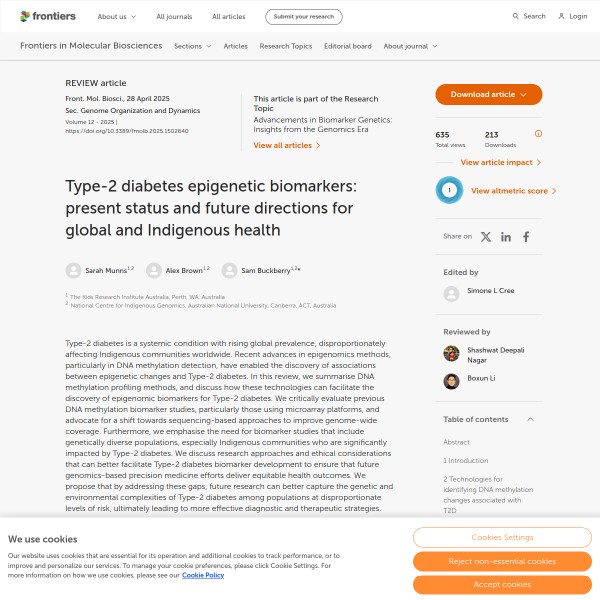
Task: Share article on X
Action: pyautogui.click(x=486, y=237)
